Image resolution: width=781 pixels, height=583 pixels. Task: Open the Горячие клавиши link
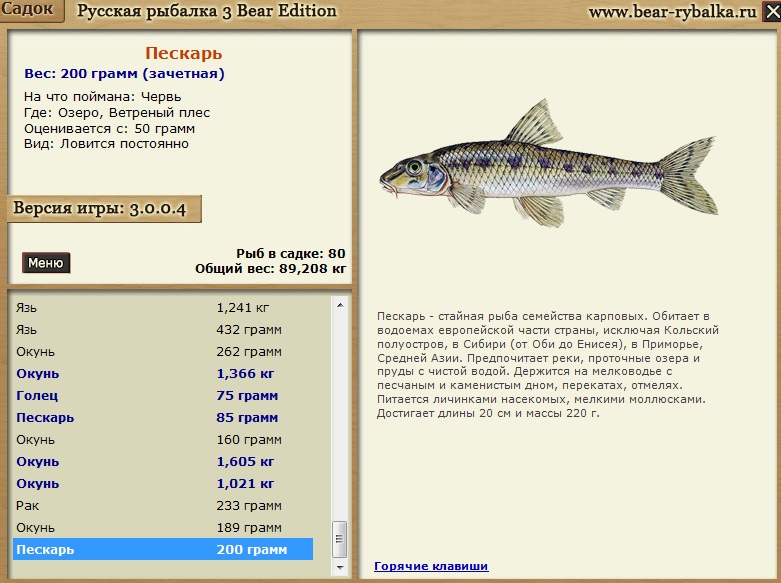431,566
